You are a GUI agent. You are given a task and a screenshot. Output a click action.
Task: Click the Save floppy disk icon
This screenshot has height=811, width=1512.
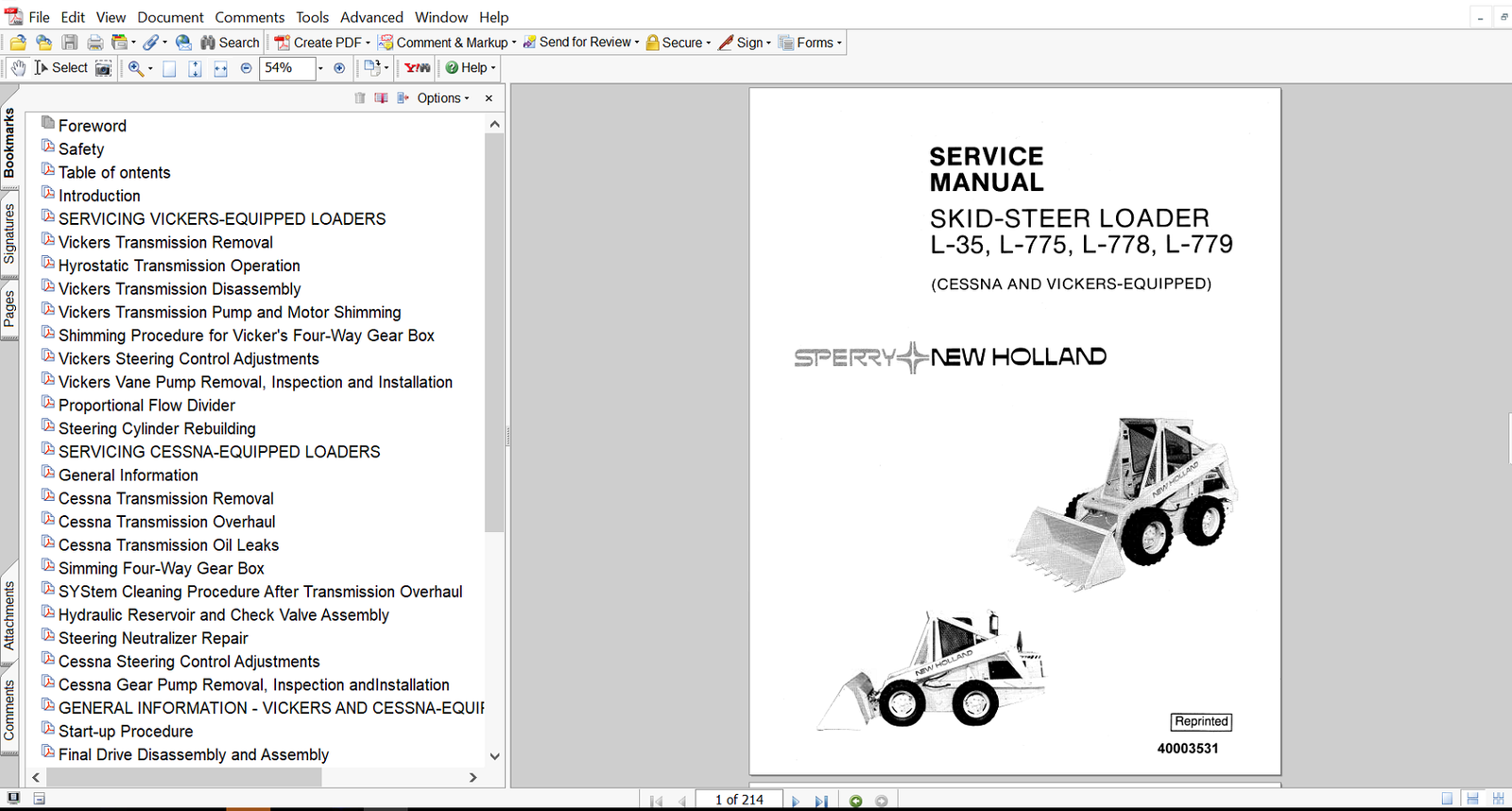70,43
